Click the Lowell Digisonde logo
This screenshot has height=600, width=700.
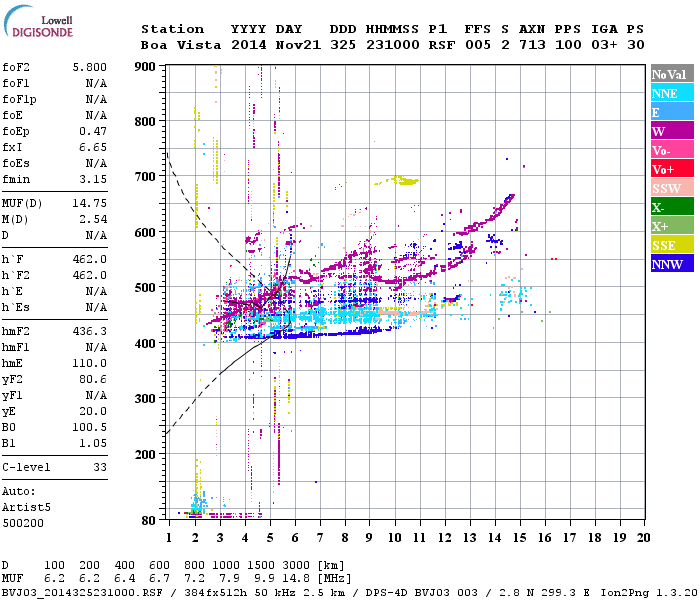[x=38, y=21]
